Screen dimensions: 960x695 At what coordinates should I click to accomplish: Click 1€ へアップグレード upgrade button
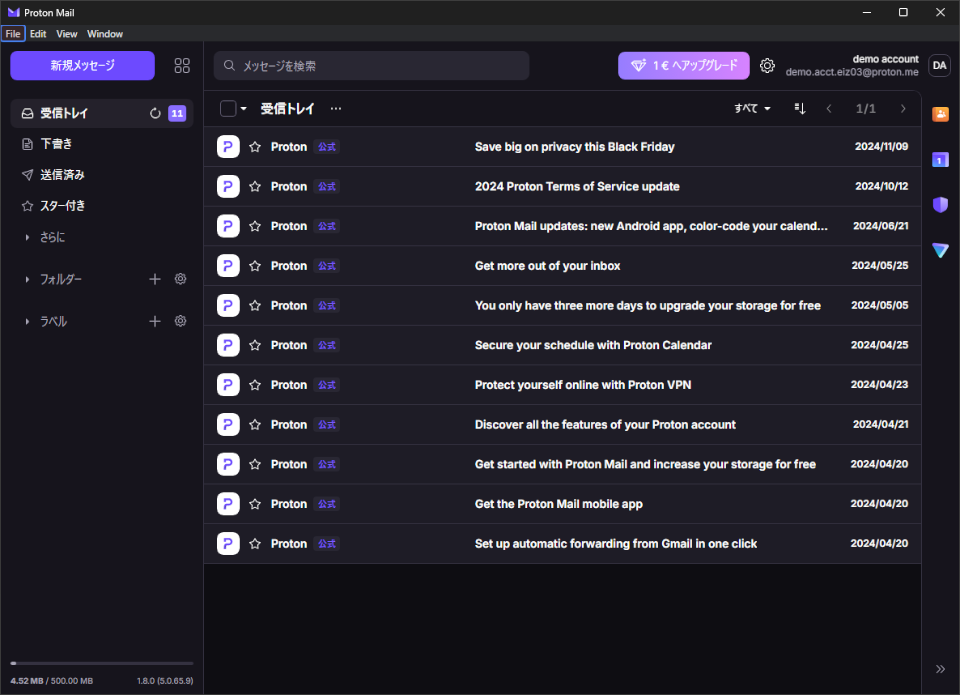tap(683, 66)
